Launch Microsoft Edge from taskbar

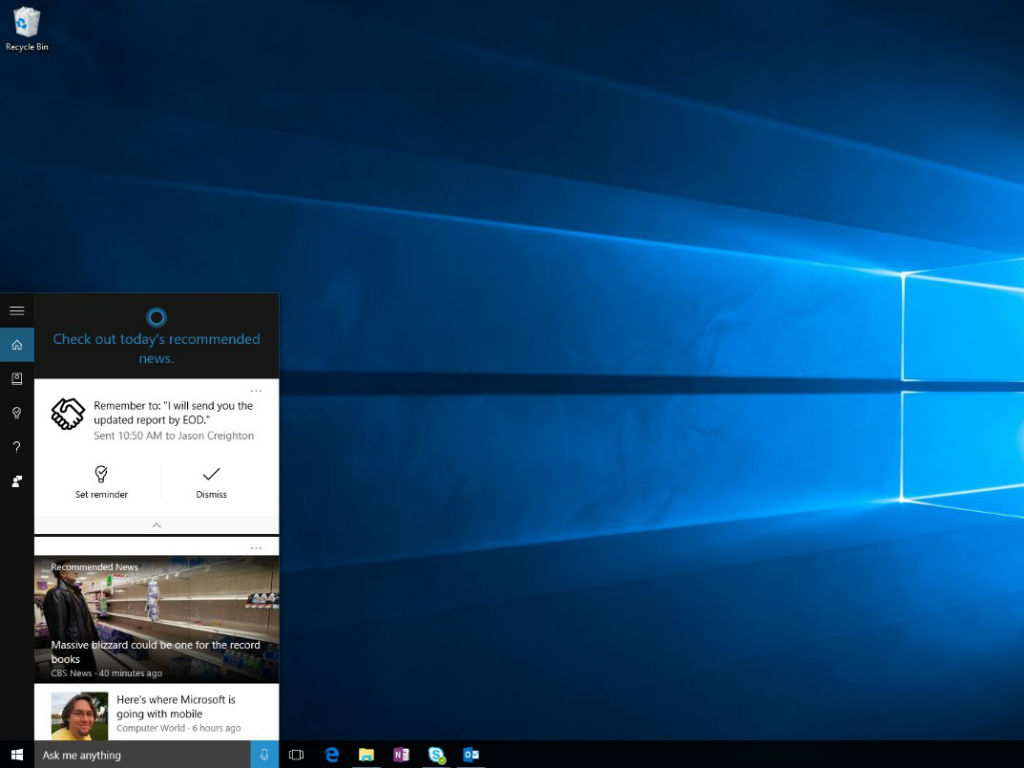tap(332, 755)
